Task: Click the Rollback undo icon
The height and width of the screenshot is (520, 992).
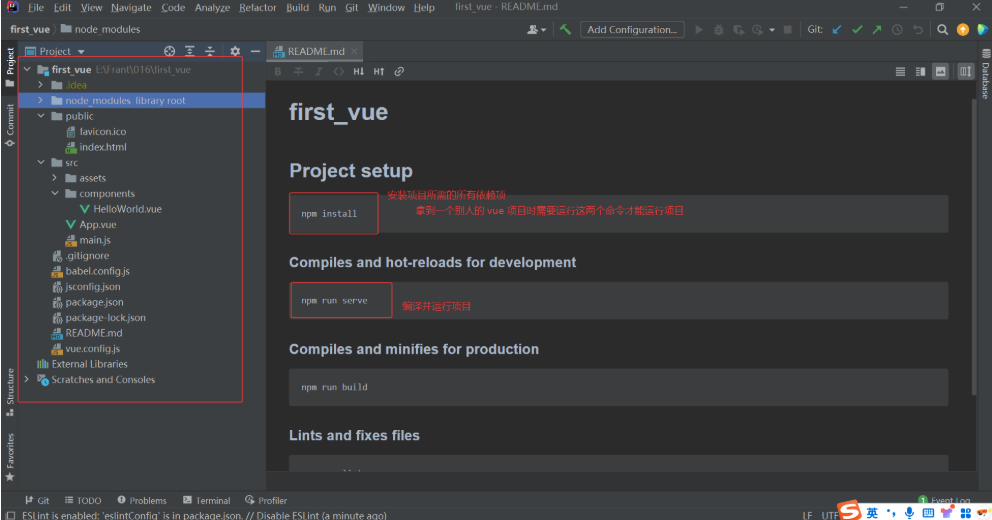Action: point(917,30)
